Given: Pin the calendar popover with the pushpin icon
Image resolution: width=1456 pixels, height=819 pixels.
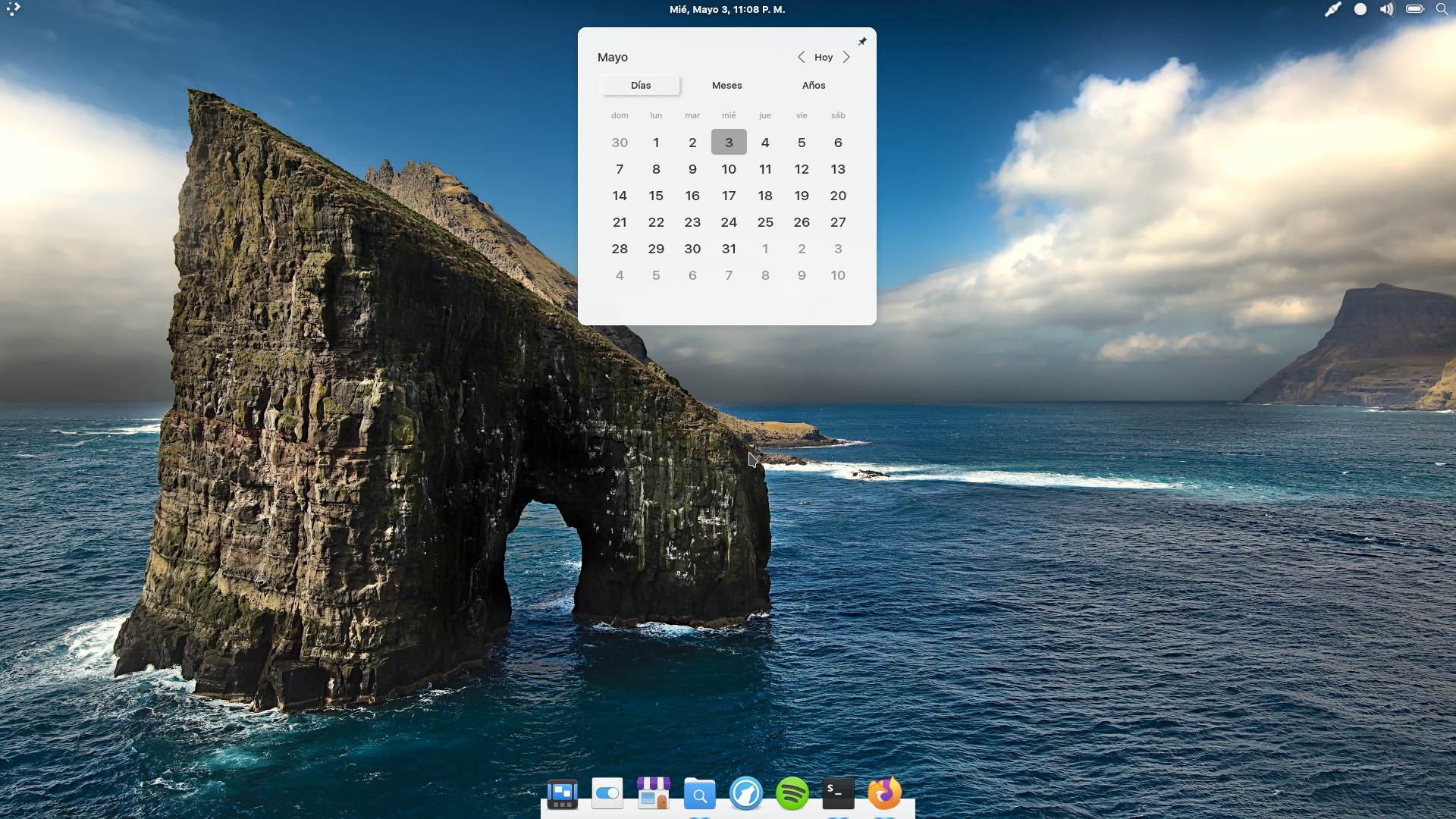Looking at the screenshot, I should coord(862,42).
